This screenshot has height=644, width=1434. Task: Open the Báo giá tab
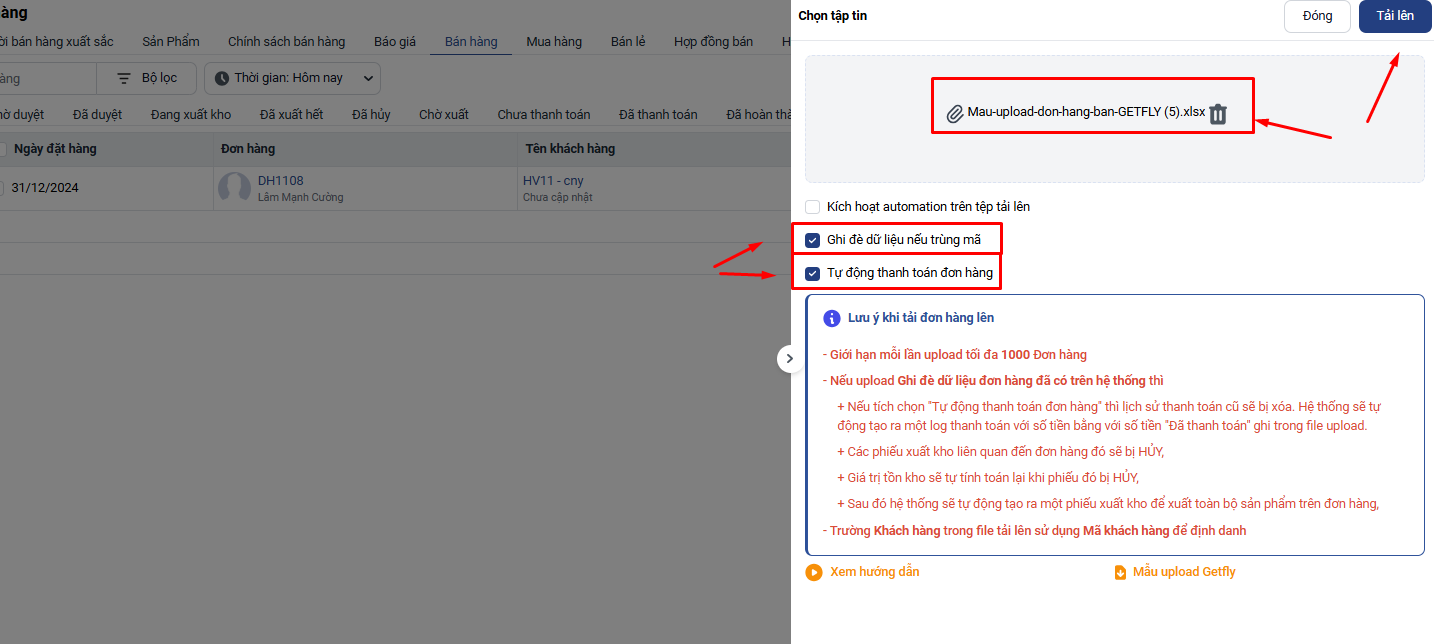pyautogui.click(x=395, y=42)
